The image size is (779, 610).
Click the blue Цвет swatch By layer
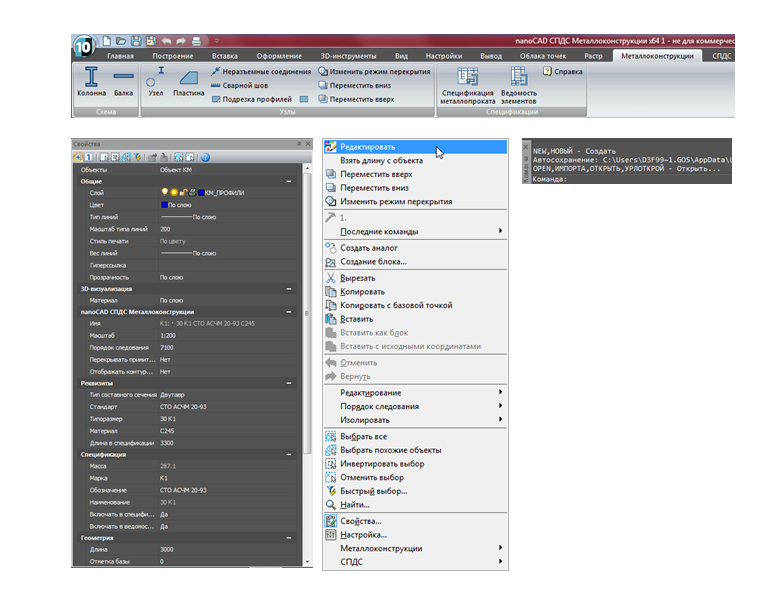pyautogui.click(x=164, y=205)
